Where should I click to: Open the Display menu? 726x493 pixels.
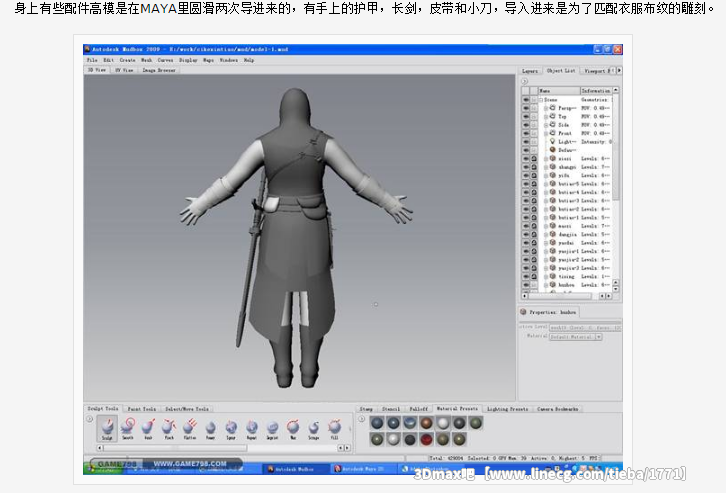[188, 60]
